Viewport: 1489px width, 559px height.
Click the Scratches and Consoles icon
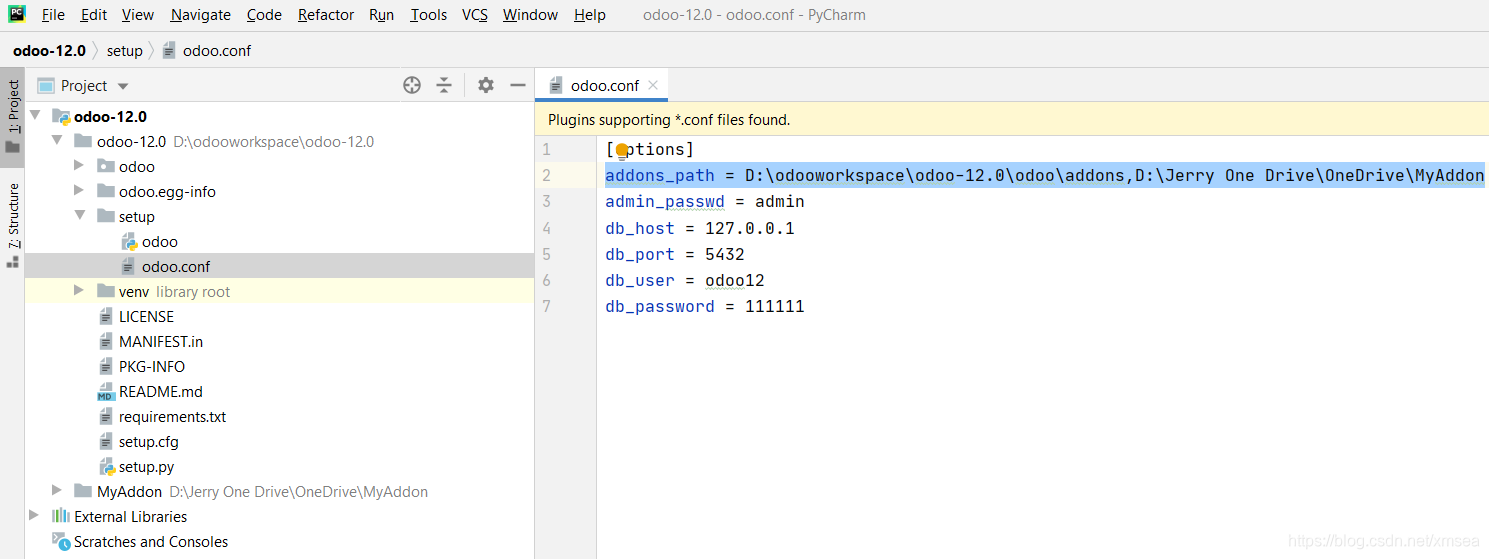point(61,541)
